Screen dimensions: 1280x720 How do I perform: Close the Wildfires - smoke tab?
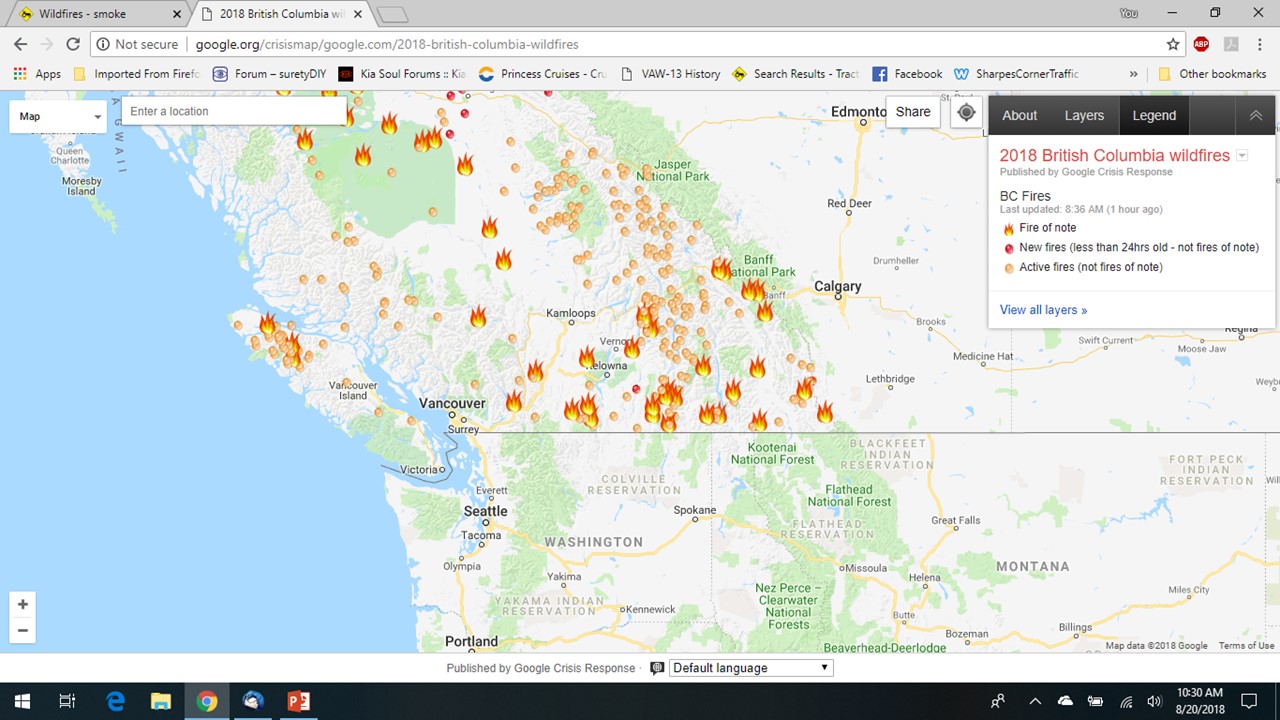point(178,14)
